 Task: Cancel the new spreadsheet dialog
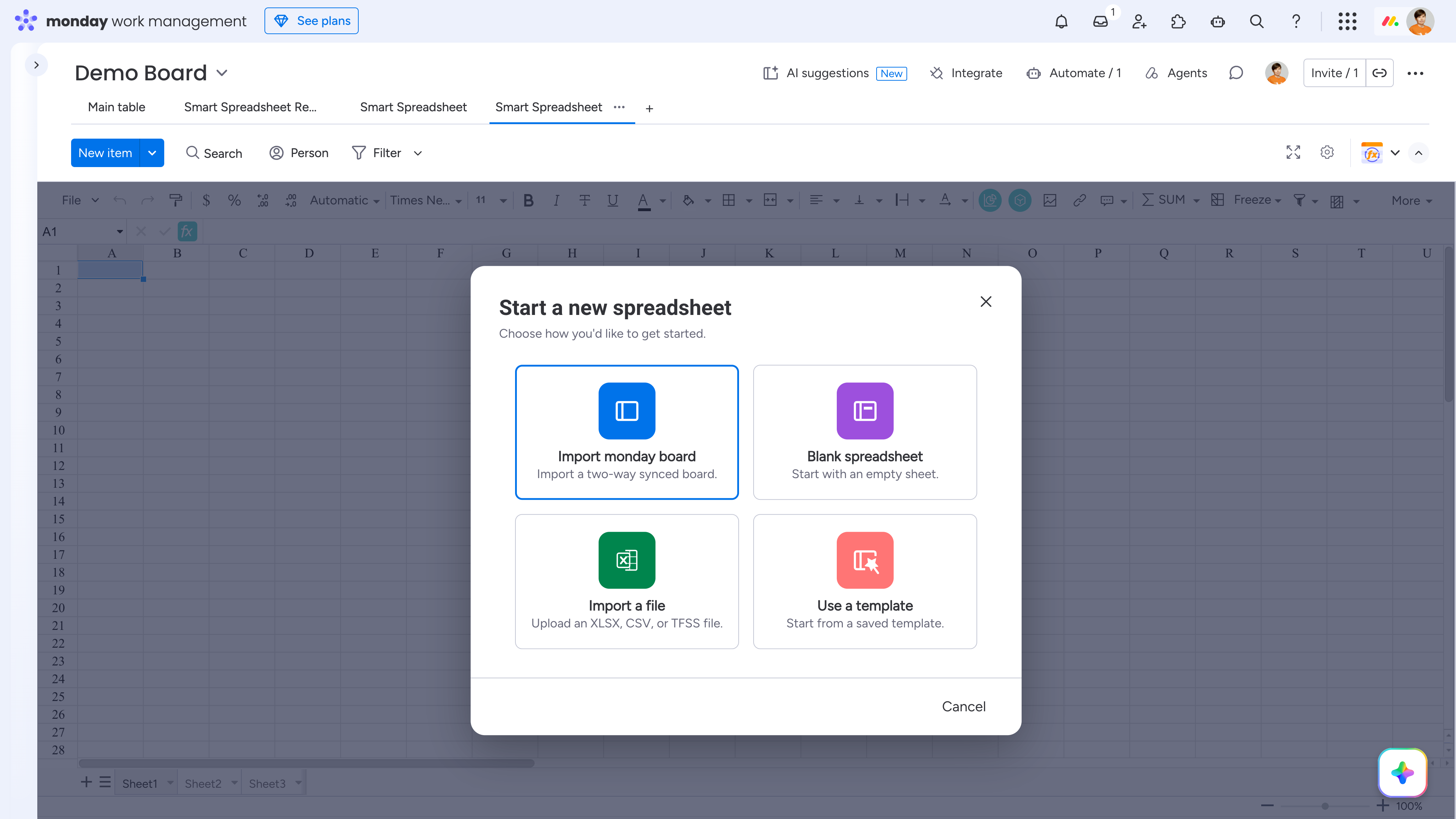pos(964,707)
